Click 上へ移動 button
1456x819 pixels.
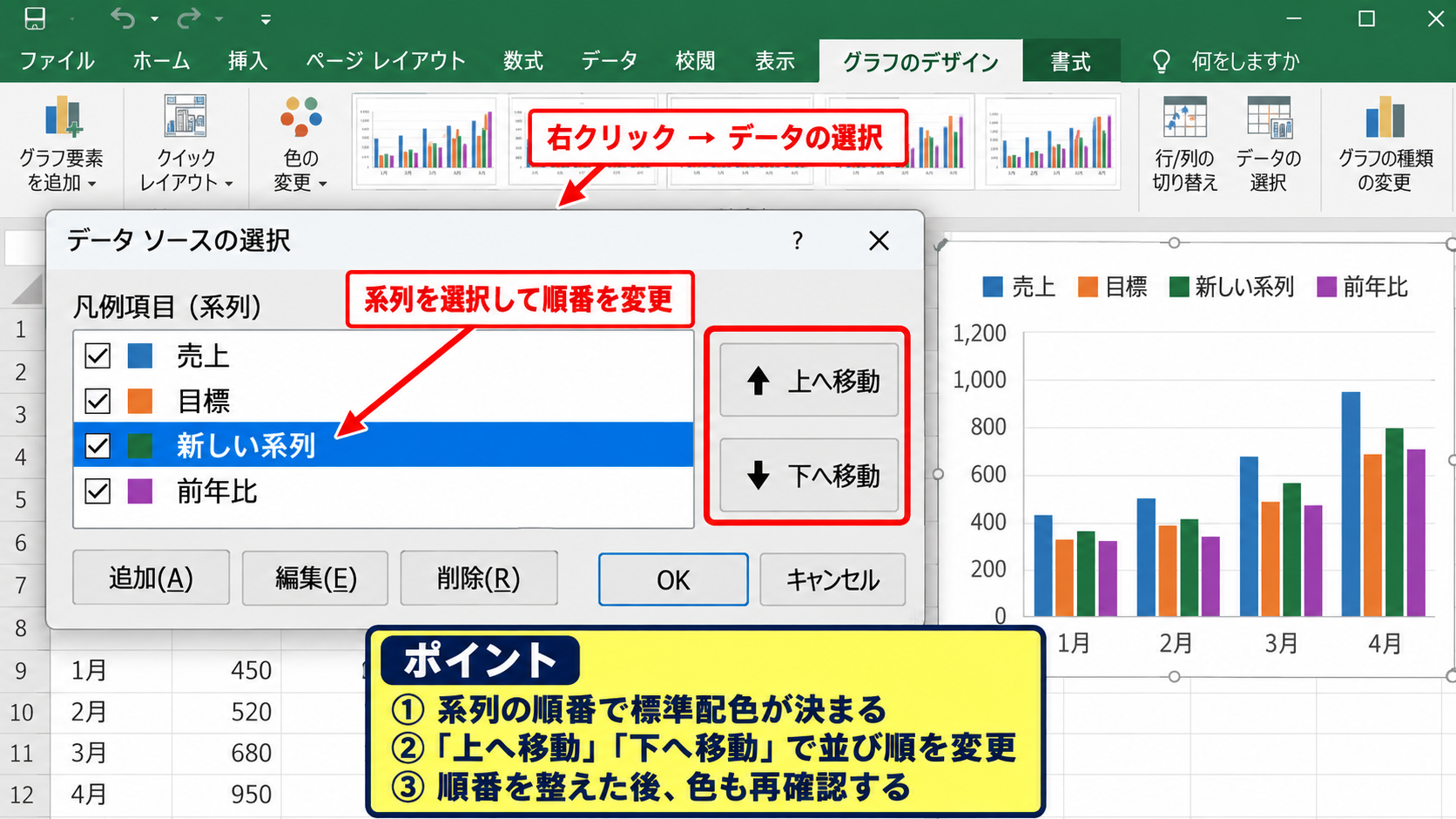(x=809, y=381)
